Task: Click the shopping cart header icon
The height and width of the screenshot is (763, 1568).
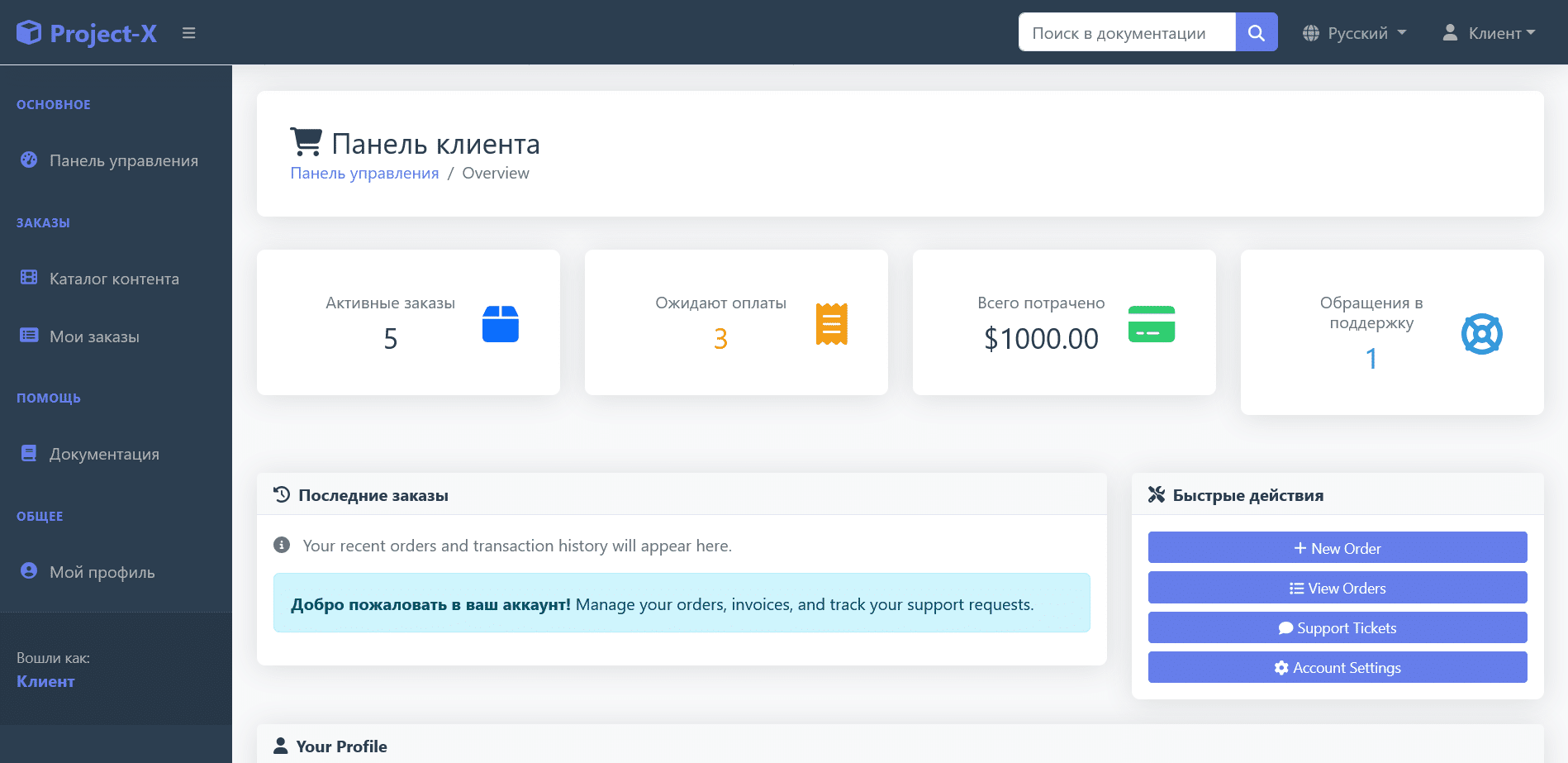Action: pos(306,142)
